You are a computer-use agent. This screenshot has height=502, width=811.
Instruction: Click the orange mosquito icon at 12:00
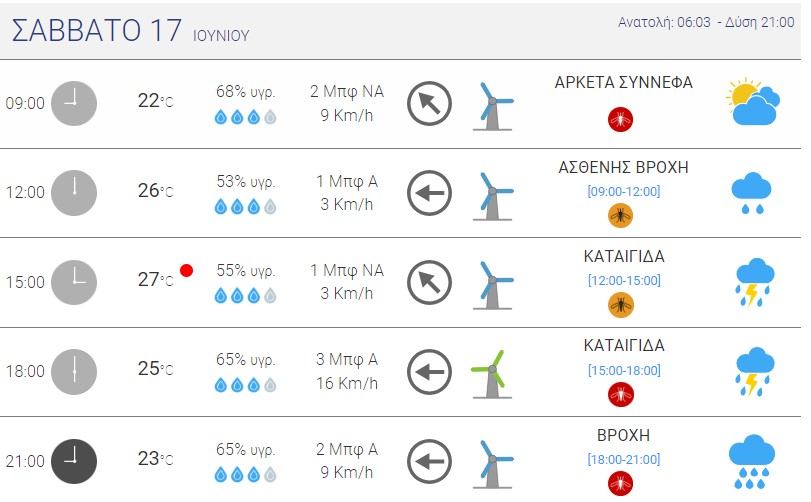(620, 215)
